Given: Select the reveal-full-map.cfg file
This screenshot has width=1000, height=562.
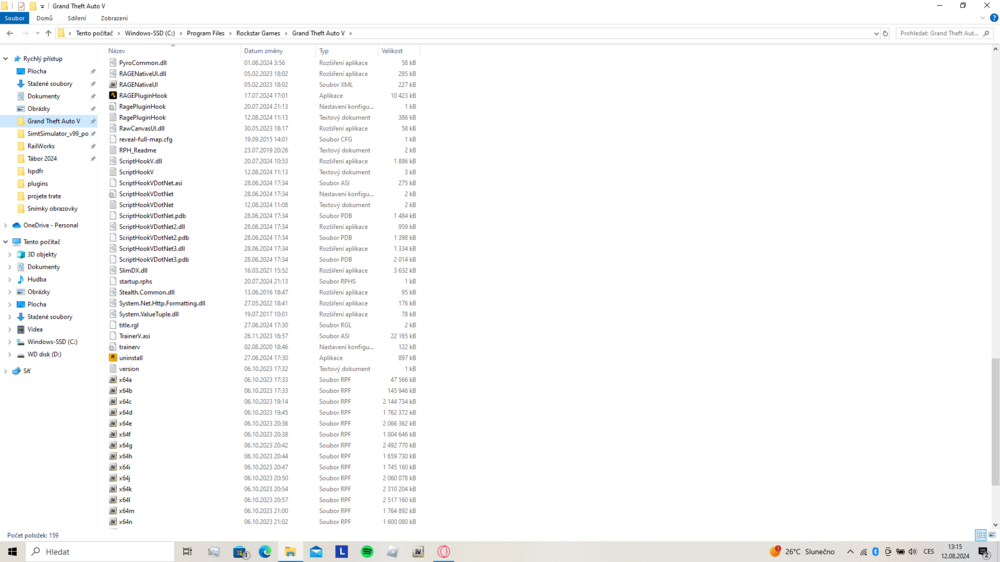Looking at the screenshot, I should coord(145,139).
